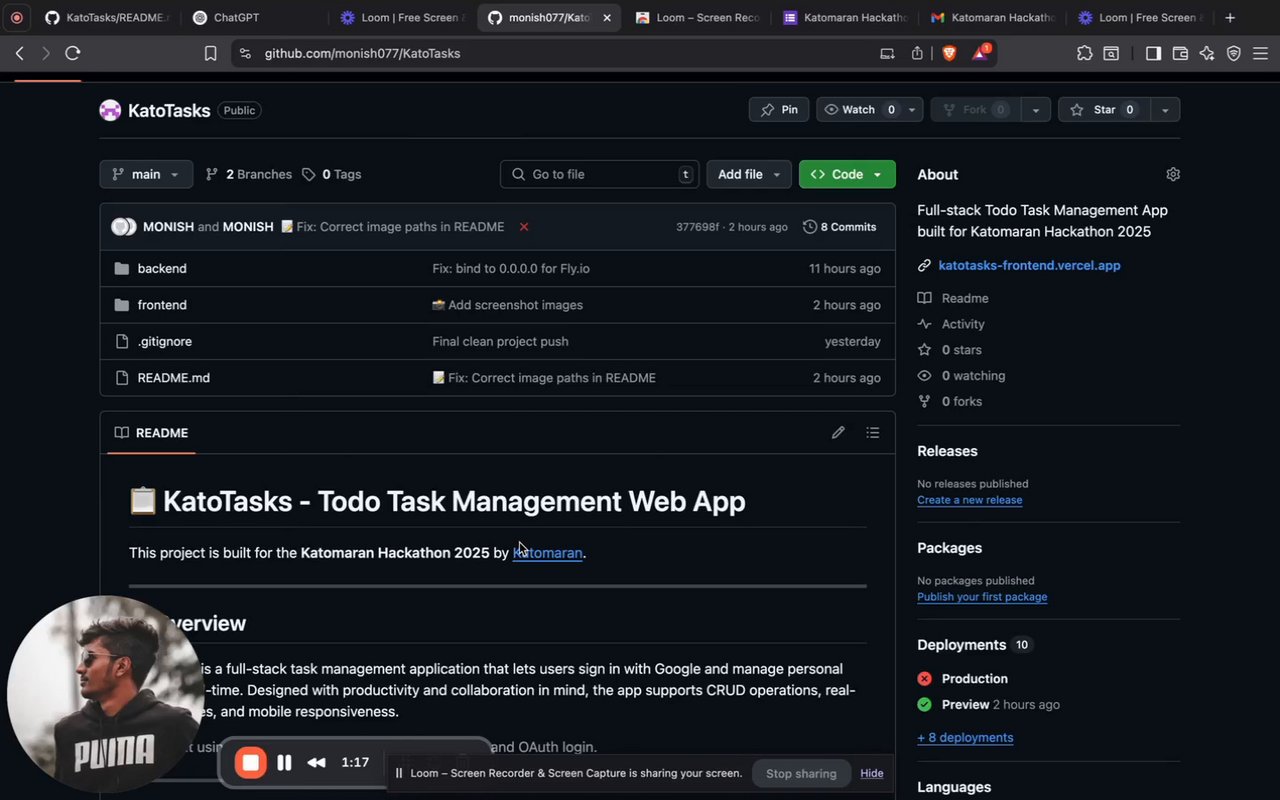Pause the Loom recording
Image resolution: width=1280 pixels, height=800 pixels.
point(284,763)
